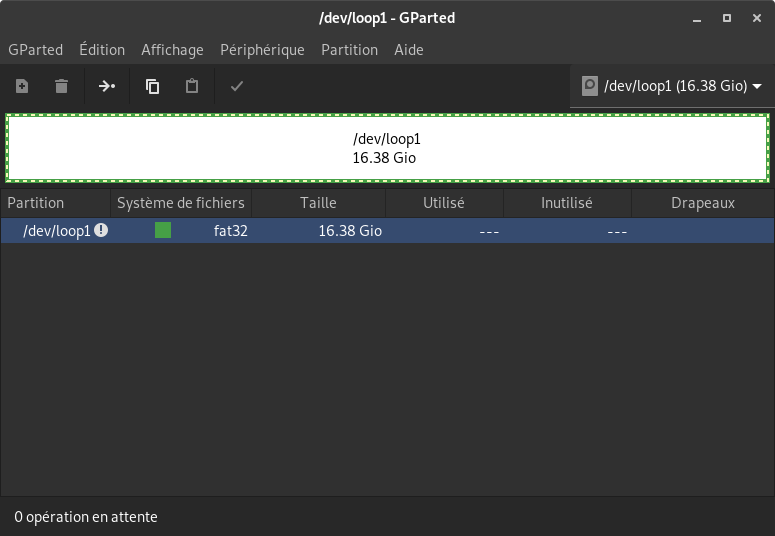This screenshot has width=775, height=536.
Task: Open the GParted menu
Action: (x=35, y=50)
